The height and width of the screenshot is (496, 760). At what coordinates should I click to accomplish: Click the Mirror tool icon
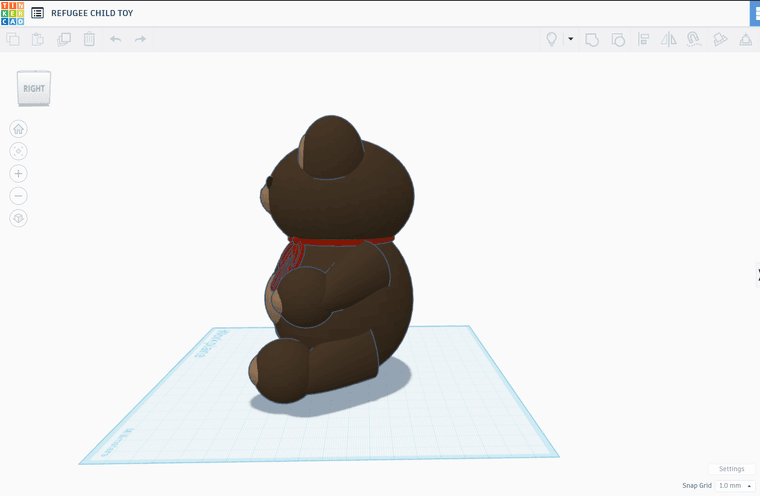668,40
